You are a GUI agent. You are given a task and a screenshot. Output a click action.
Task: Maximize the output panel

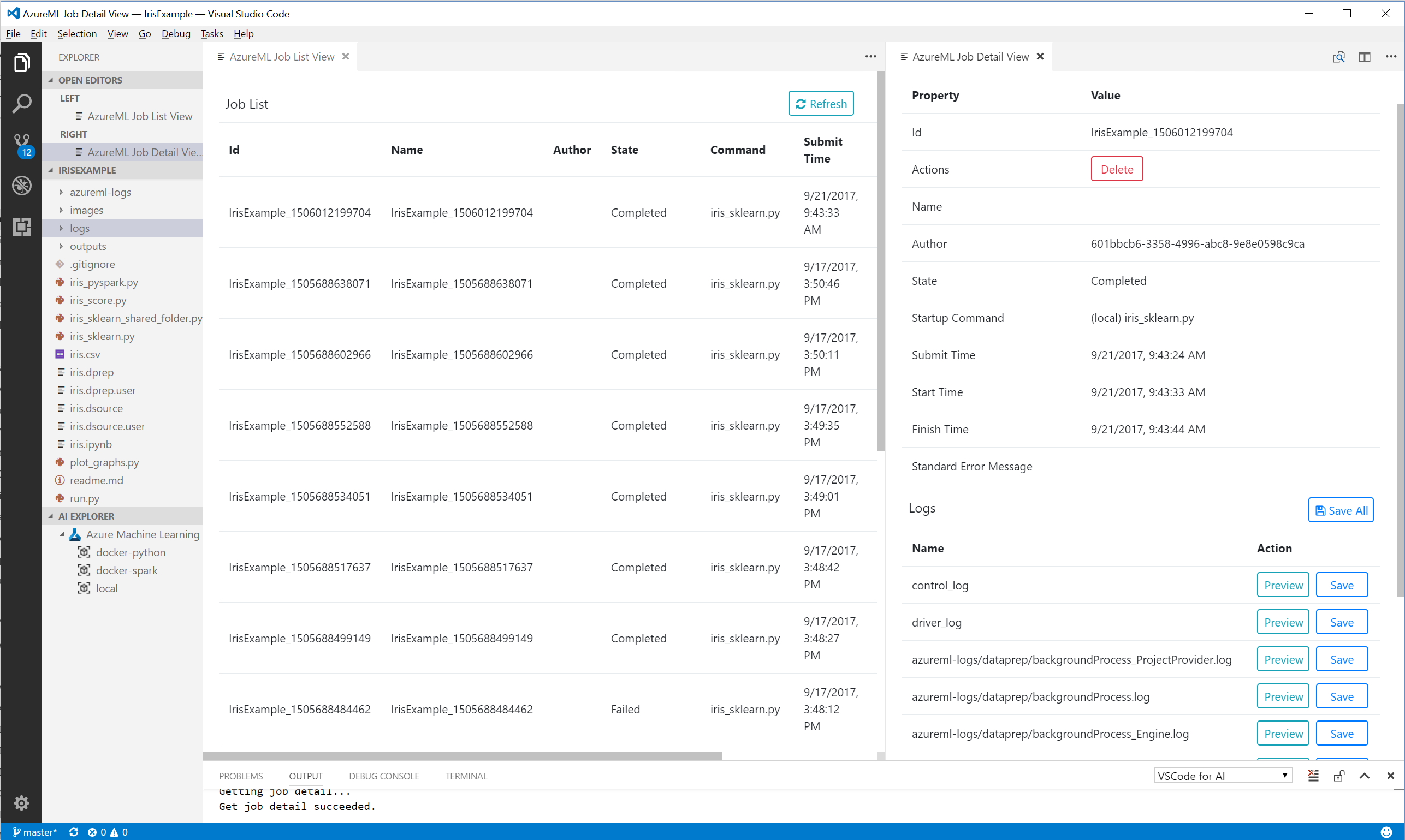[x=1364, y=776]
